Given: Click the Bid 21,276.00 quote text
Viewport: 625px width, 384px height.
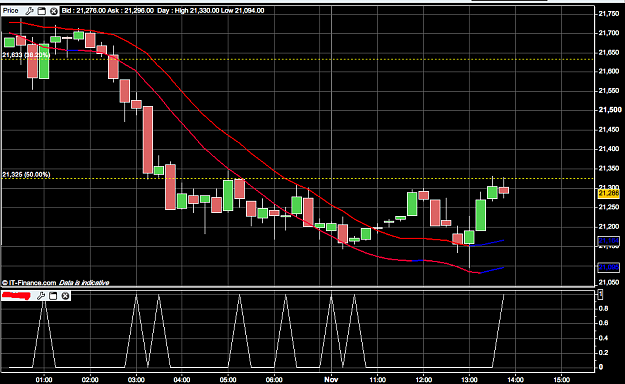Looking at the screenshot, I should coord(84,10).
